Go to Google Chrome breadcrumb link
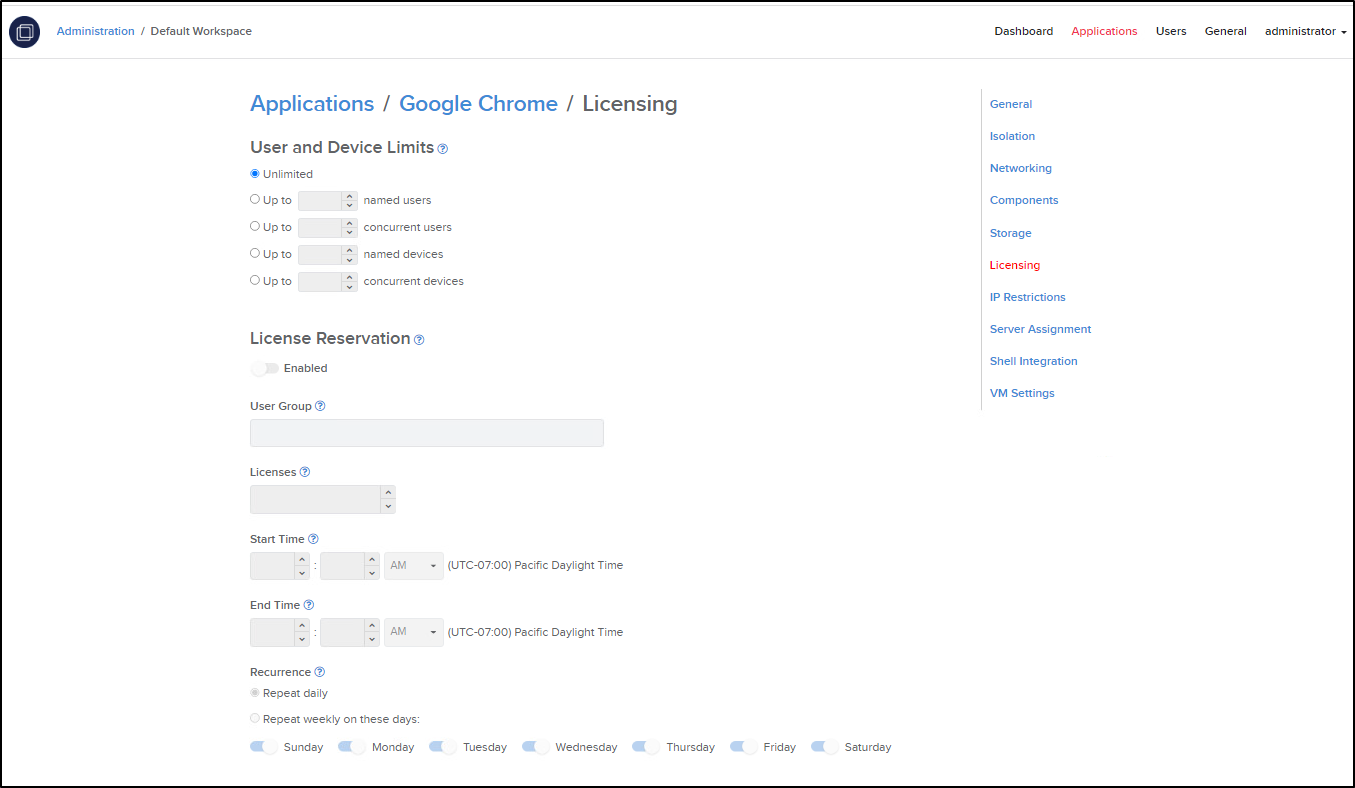Viewport: 1355px width, 788px height. [x=478, y=104]
